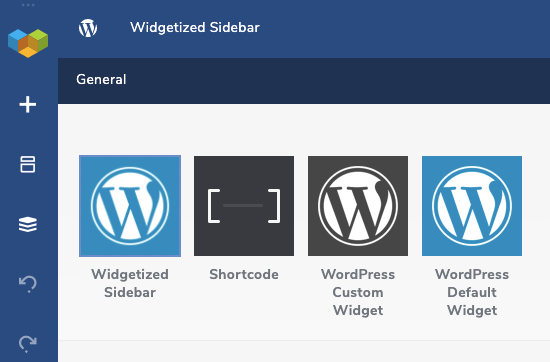Viewport: 550px width, 362px height.
Task: Undo the last change
Action: coord(28,284)
